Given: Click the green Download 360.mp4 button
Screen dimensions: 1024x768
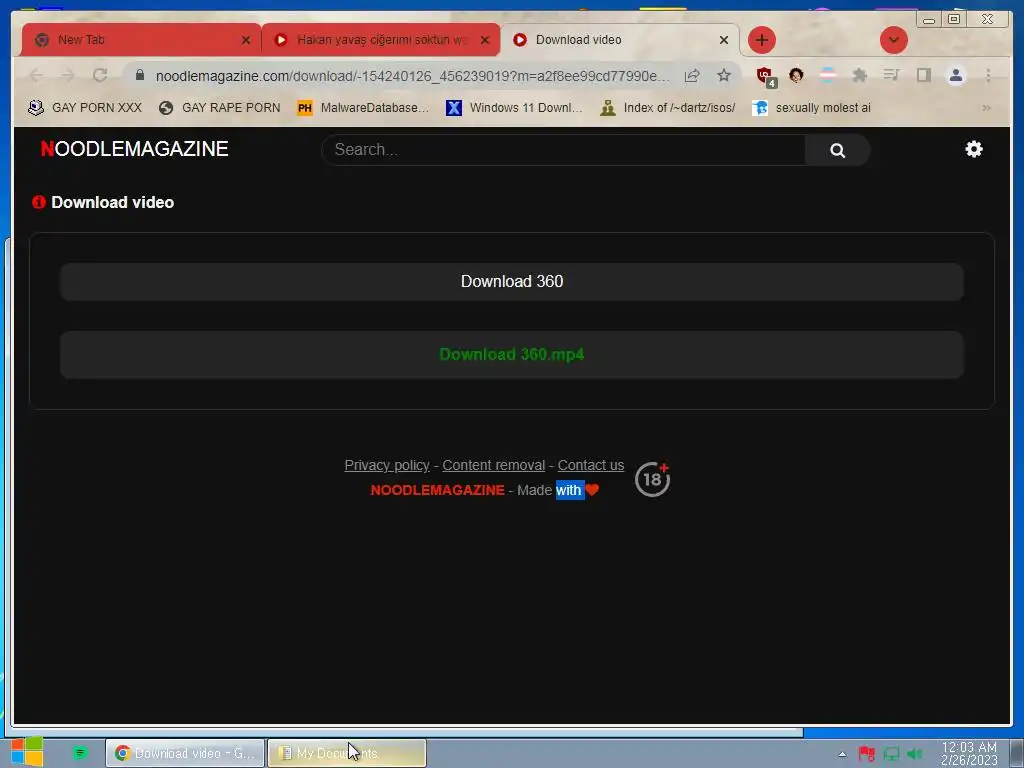Looking at the screenshot, I should click(512, 355).
